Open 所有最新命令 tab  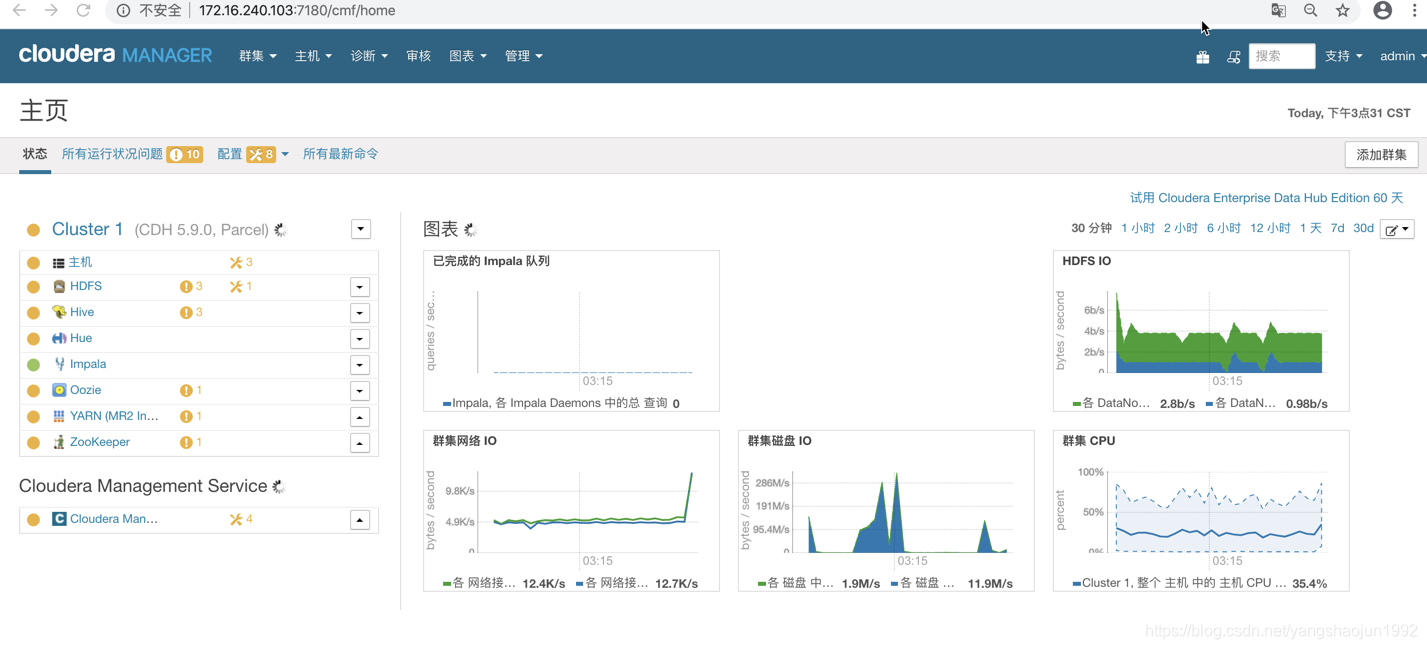pos(341,154)
